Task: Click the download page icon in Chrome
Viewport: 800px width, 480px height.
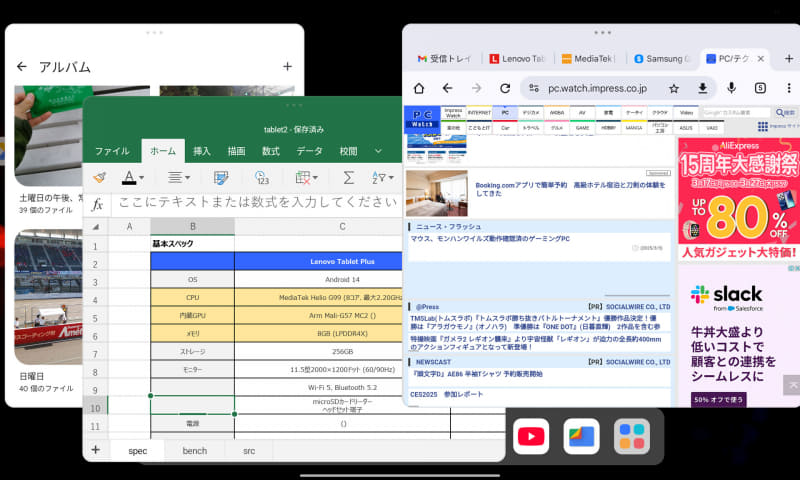Action: click(x=703, y=88)
